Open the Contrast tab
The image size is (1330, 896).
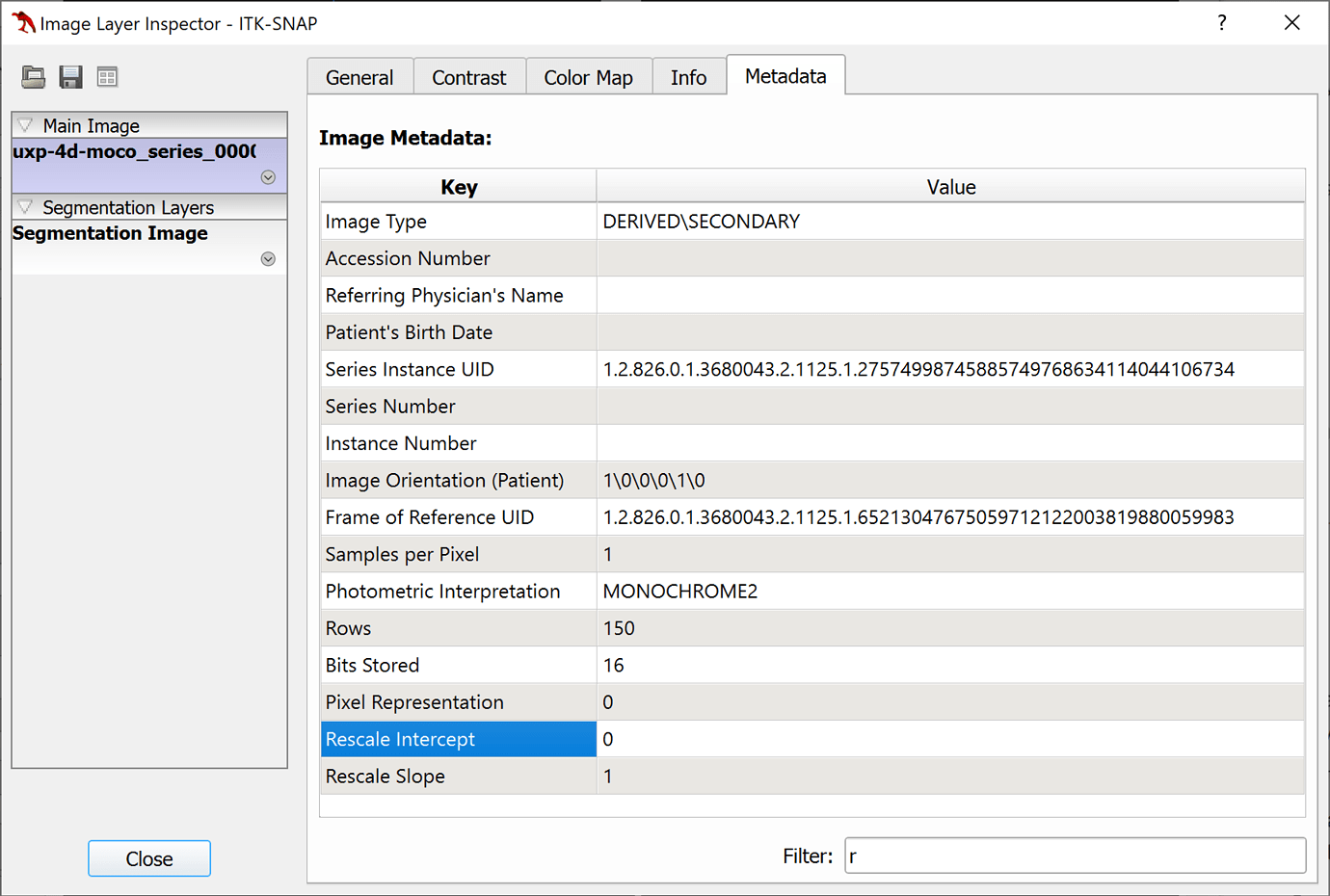click(468, 77)
